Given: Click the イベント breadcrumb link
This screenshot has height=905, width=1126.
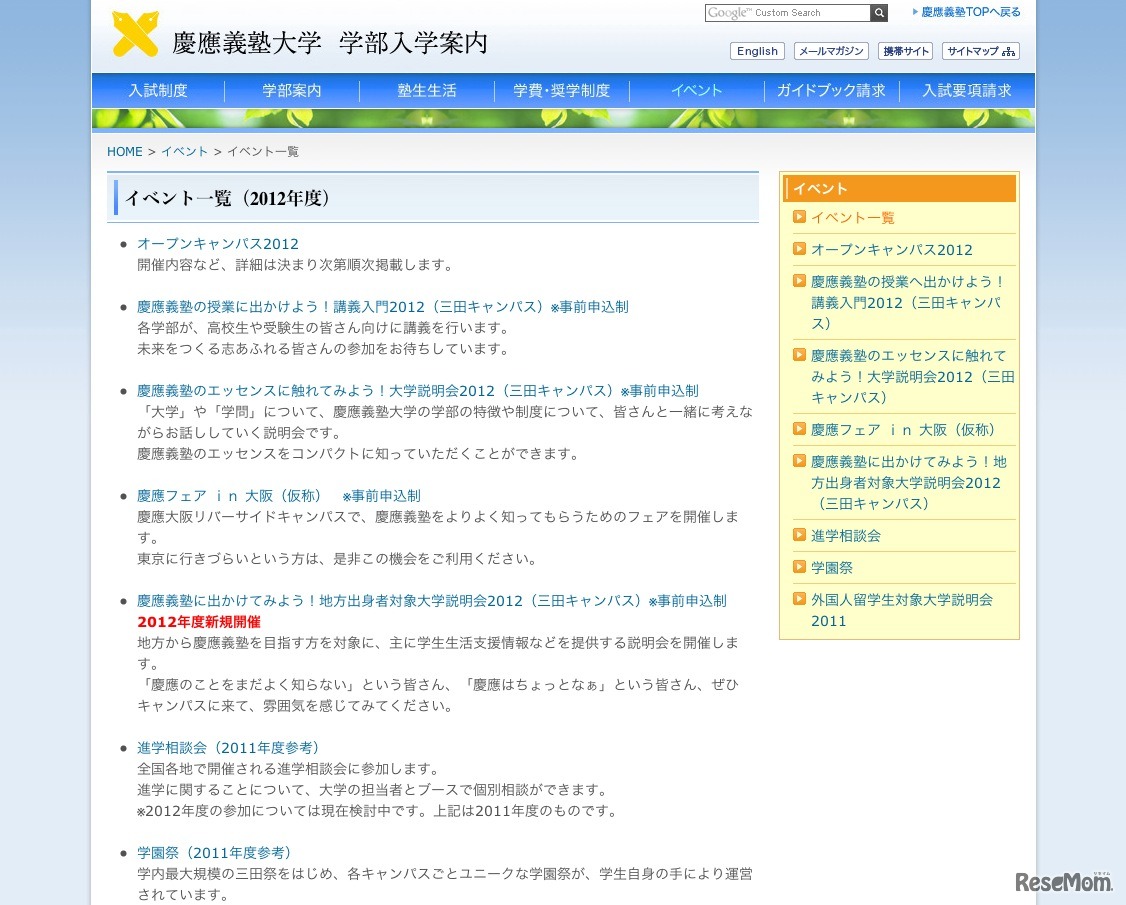Looking at the screenshot, I should (x=185, y=152).
